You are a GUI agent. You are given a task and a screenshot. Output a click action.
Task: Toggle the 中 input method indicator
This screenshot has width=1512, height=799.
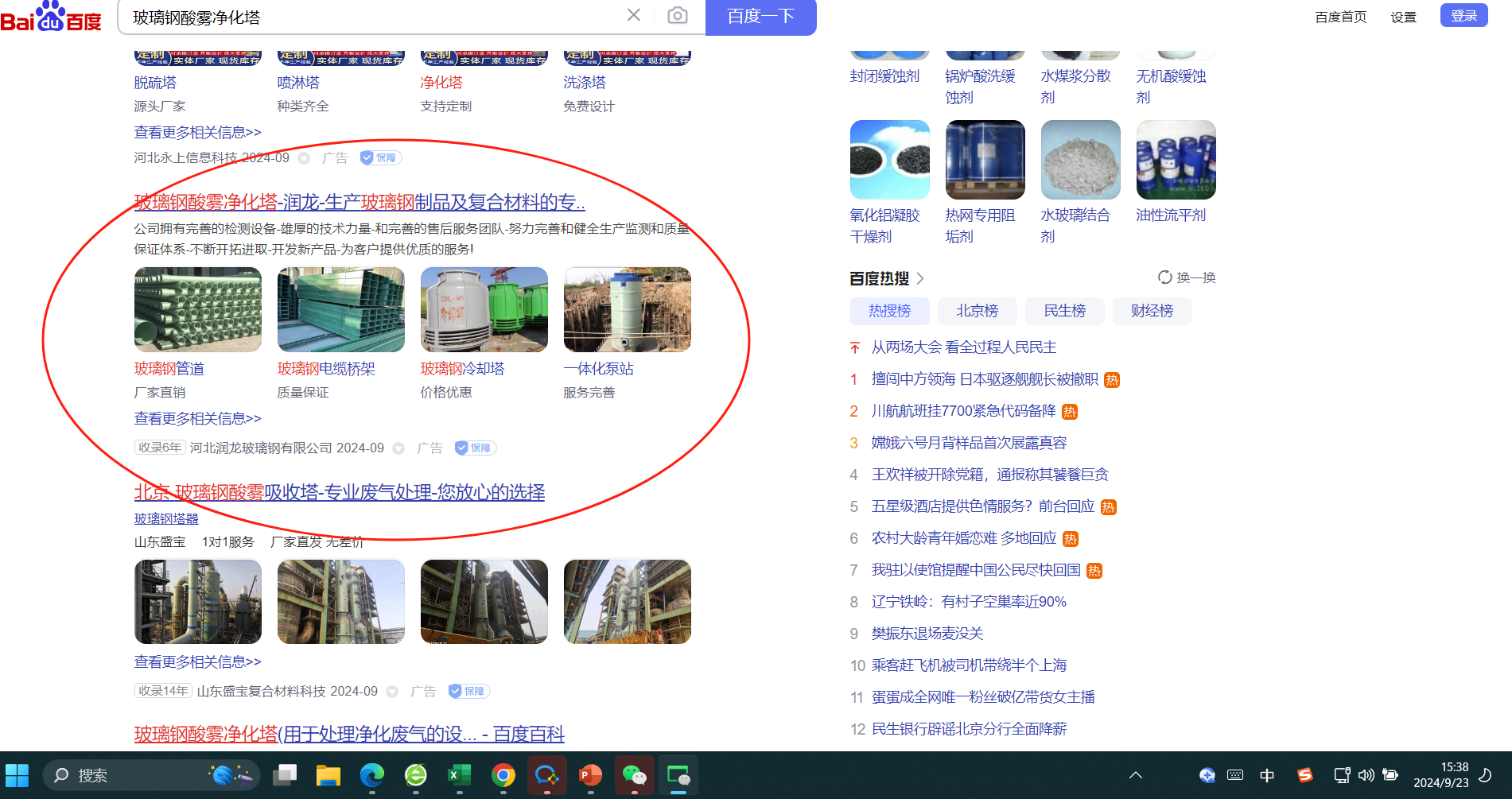click(1267, 775)
